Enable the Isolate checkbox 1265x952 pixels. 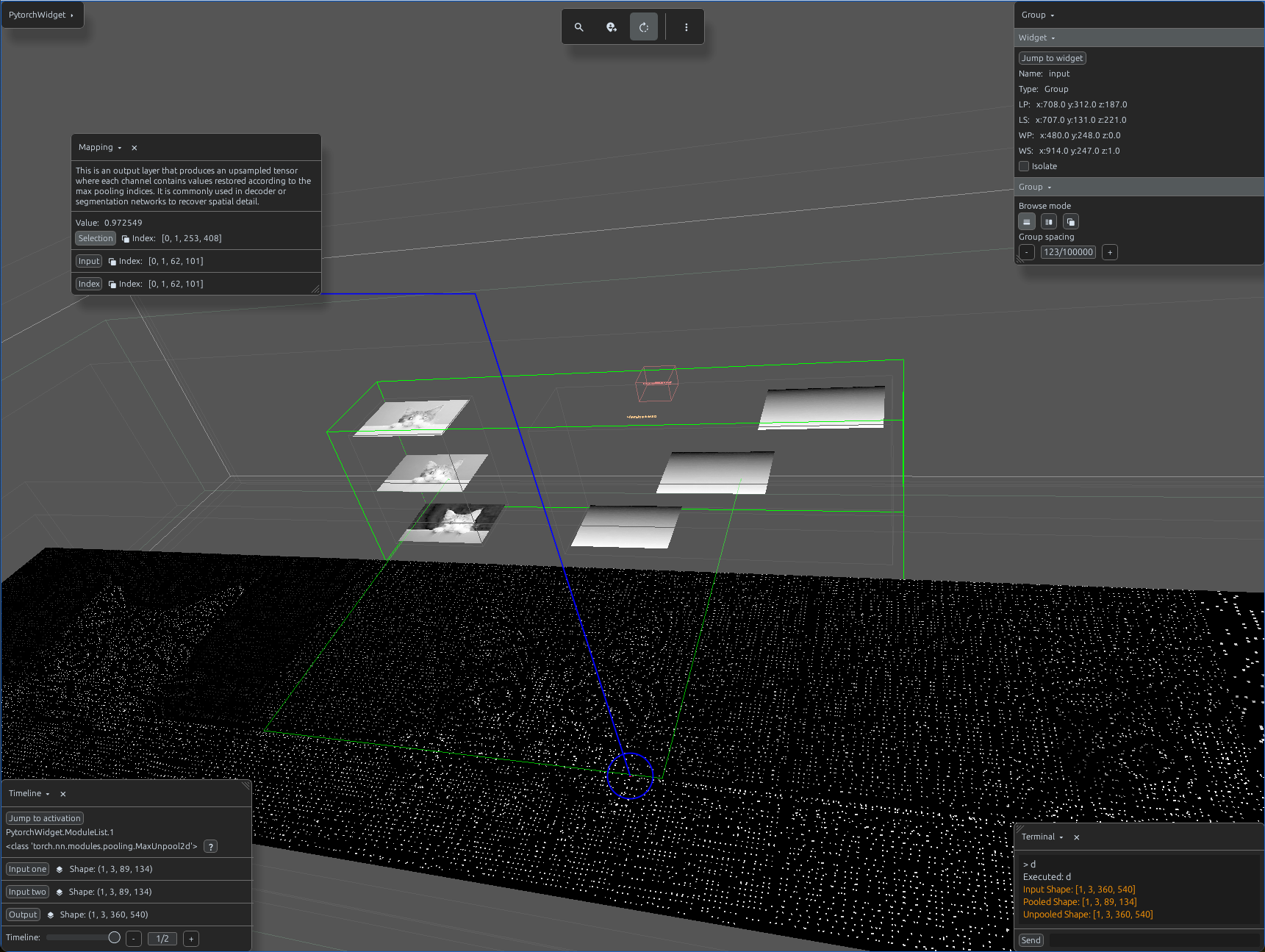point(1024,166)
